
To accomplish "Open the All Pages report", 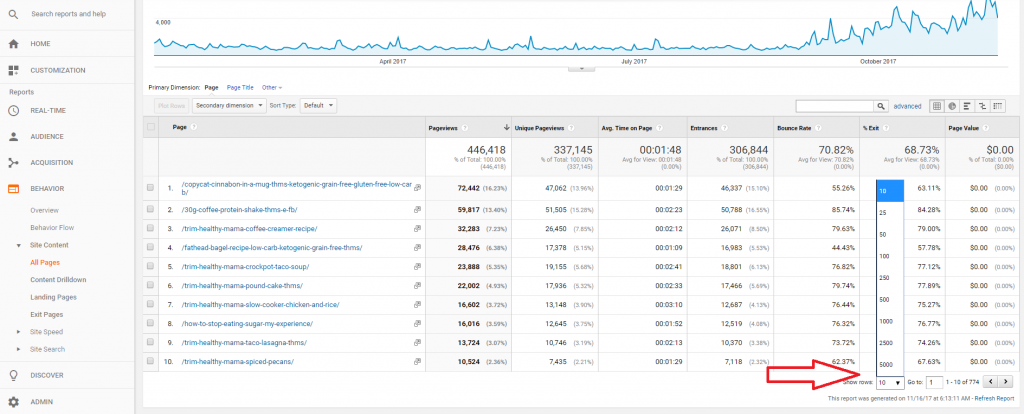I will pos(45,263).
